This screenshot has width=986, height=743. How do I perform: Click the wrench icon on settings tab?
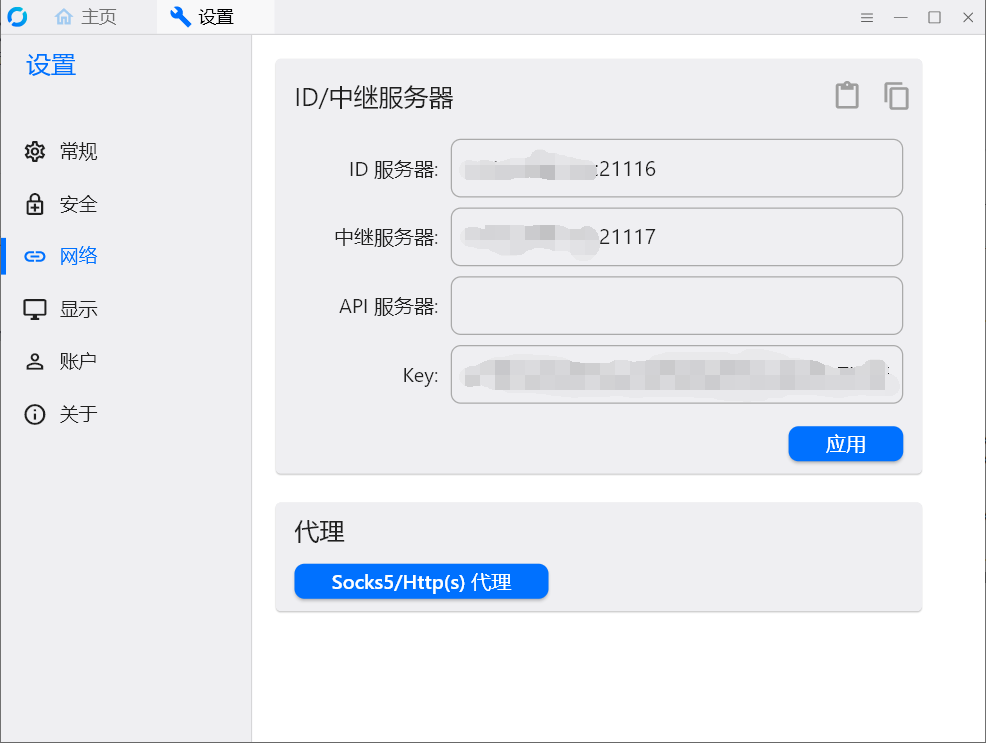[x=180, y=17]
